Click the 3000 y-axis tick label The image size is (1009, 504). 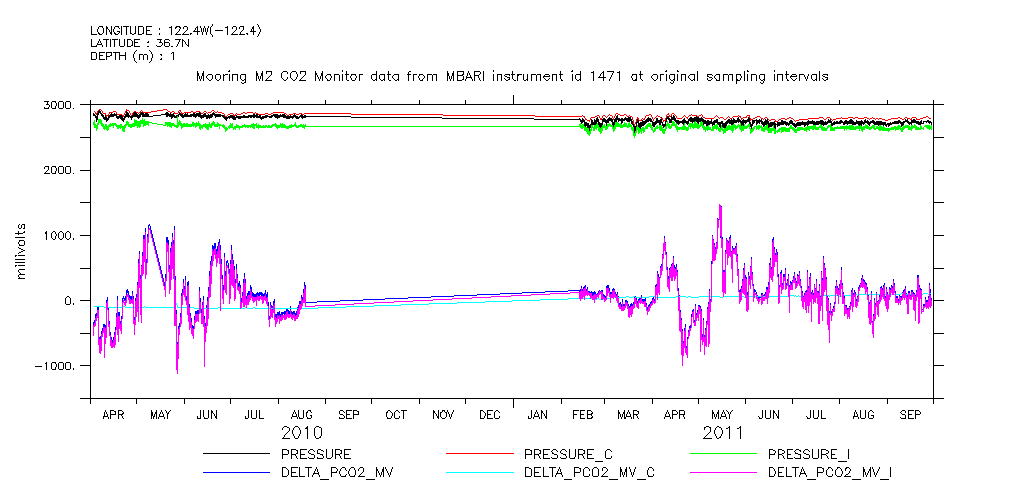59,106
